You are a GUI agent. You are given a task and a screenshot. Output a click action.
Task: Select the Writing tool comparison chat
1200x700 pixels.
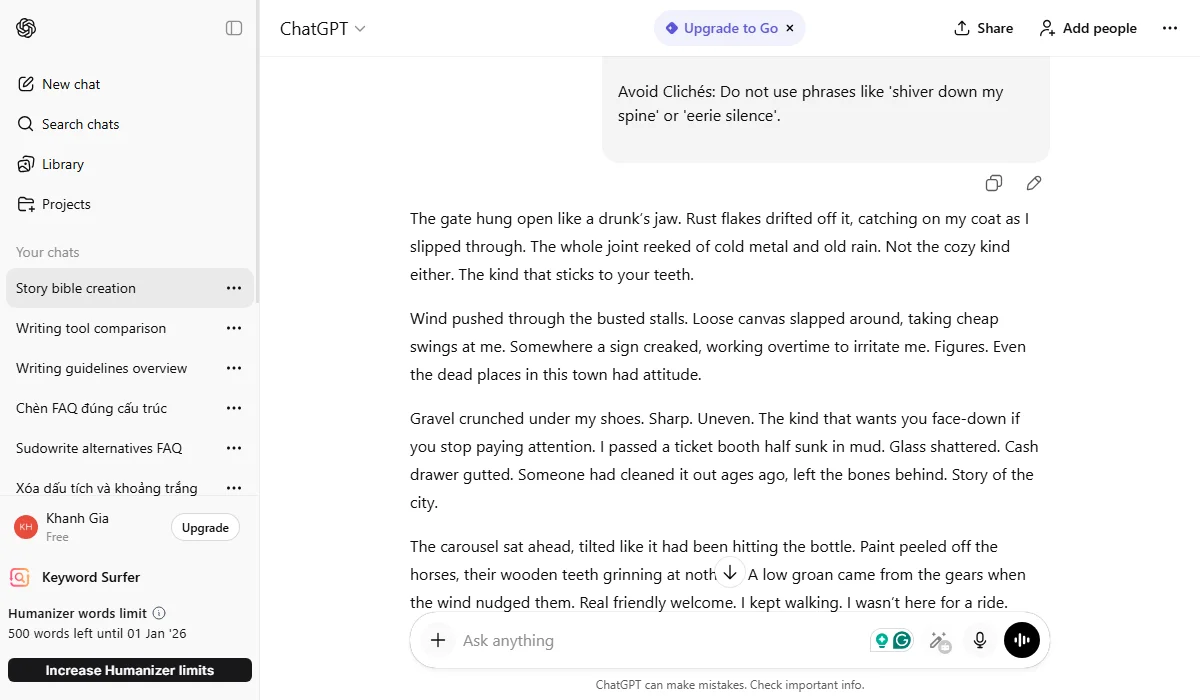(91, 328)
